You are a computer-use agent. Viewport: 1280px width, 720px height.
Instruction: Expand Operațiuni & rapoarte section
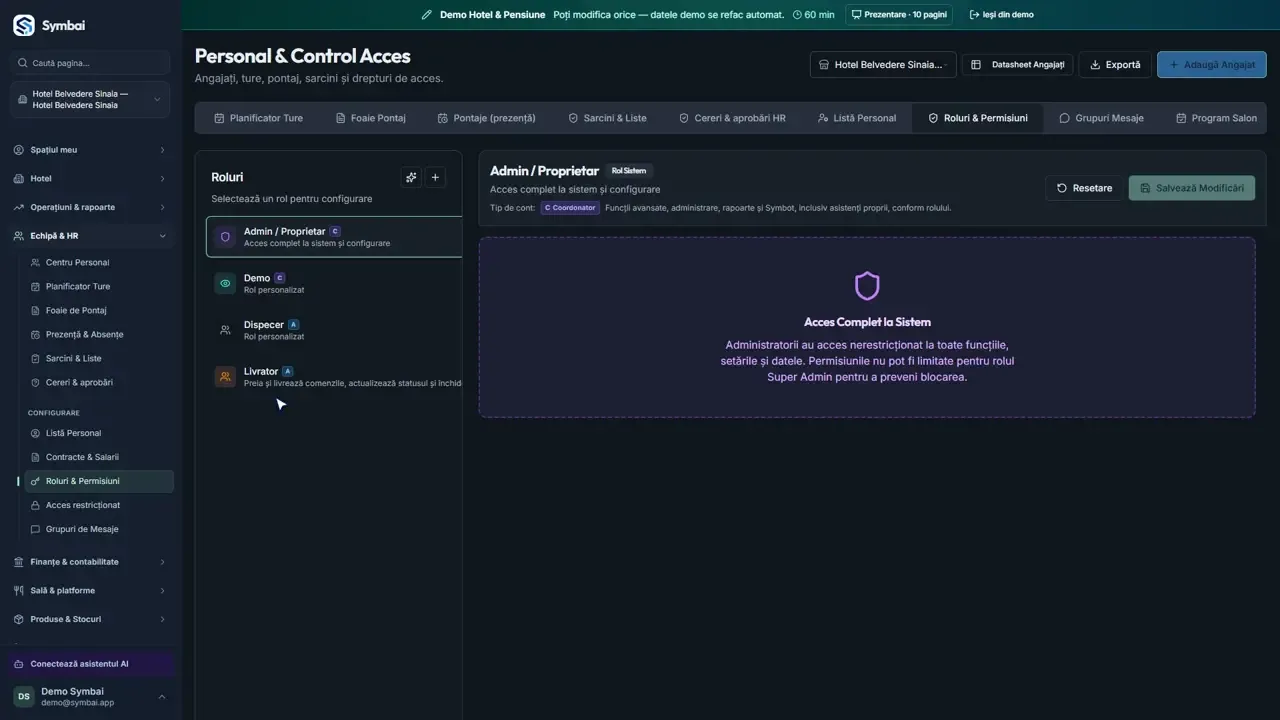pyautogui.click(x=90, y=207)
